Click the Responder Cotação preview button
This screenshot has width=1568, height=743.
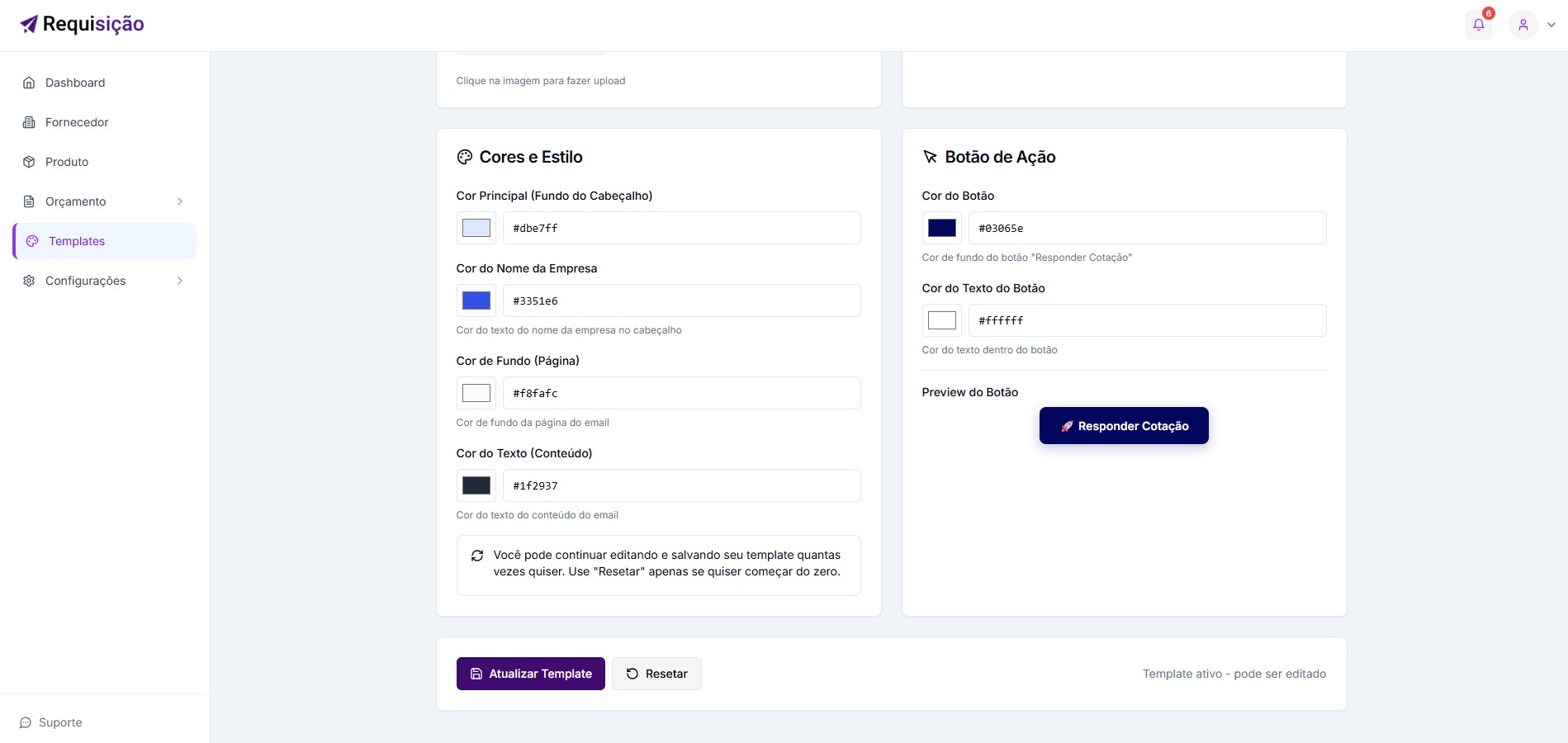click(1123, 426)
